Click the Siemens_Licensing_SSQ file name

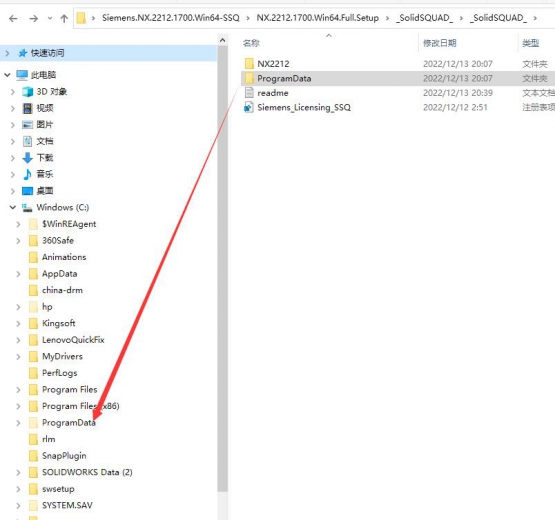tap(304, 108)
